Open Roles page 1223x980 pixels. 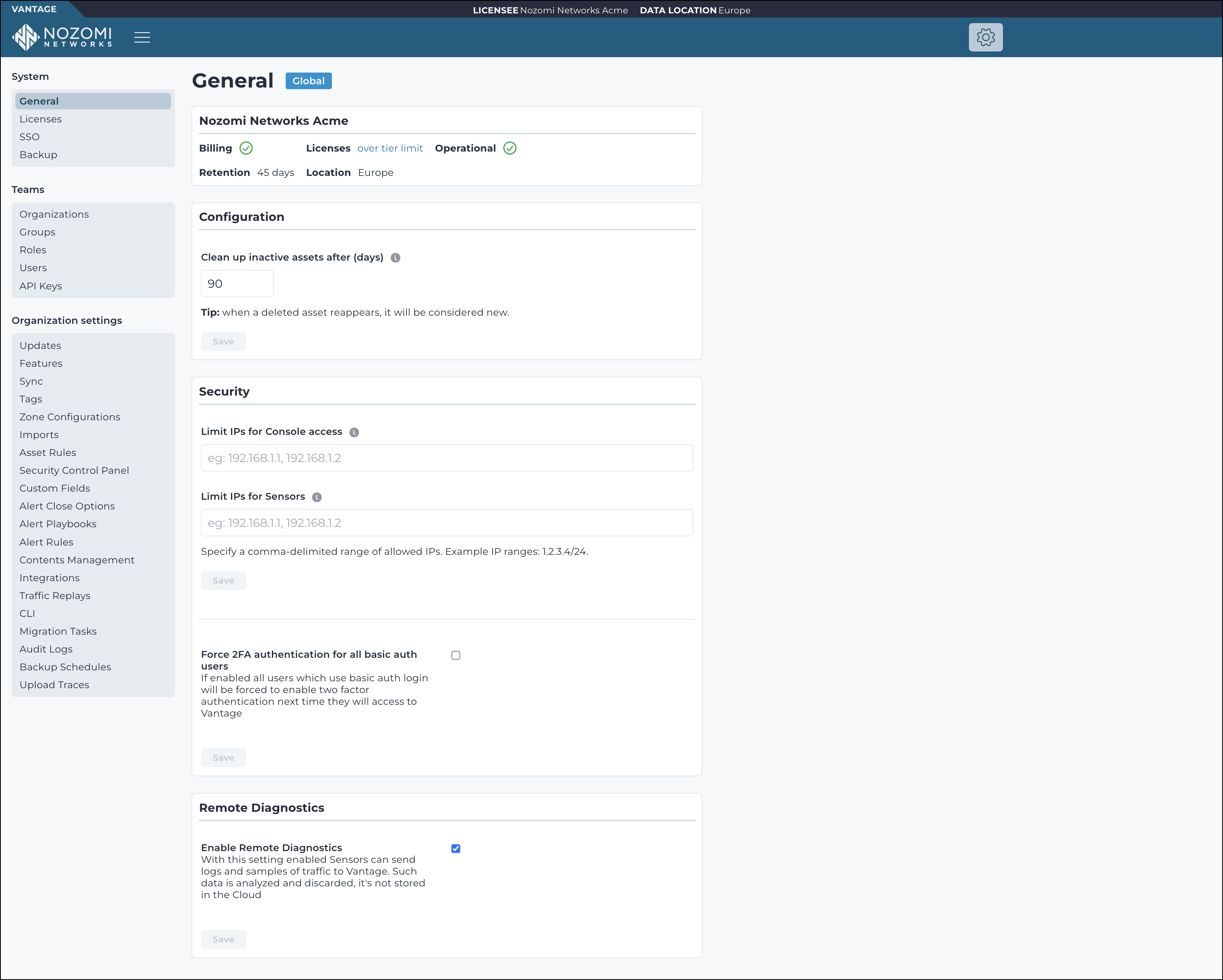coord(33,250)
